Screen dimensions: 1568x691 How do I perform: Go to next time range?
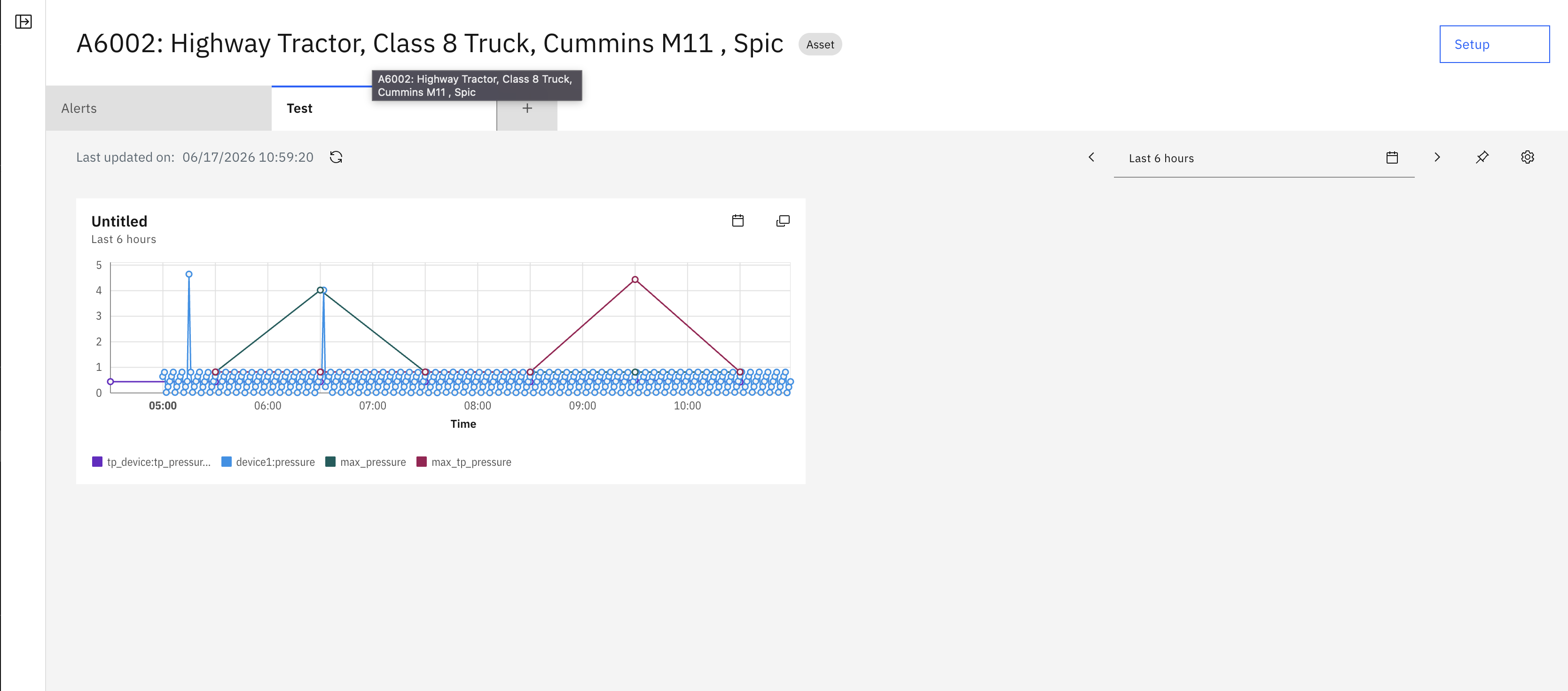coord(1437,157)
